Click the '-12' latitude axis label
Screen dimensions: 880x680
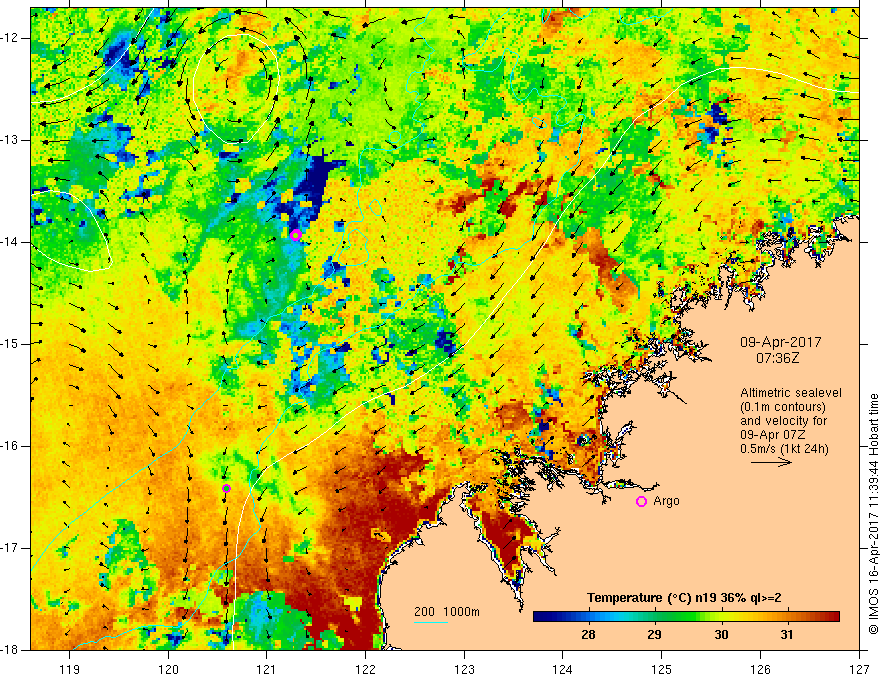click(x=11, y=38)
